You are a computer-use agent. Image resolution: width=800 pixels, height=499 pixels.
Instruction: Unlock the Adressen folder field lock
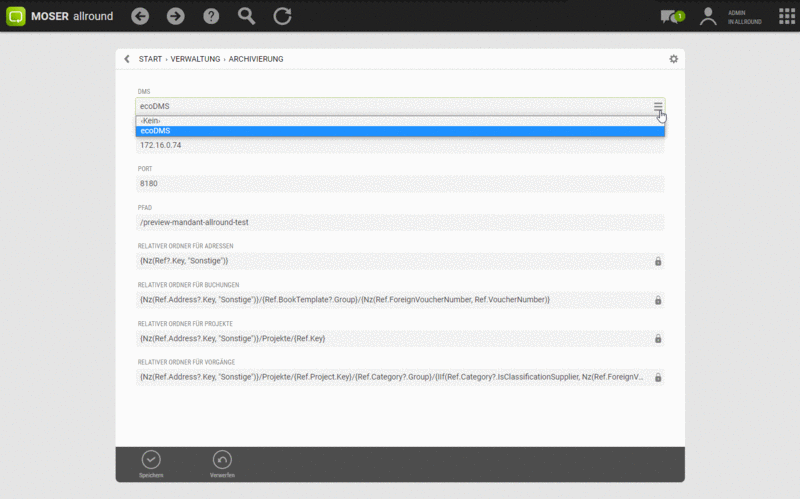coord(658,261)
